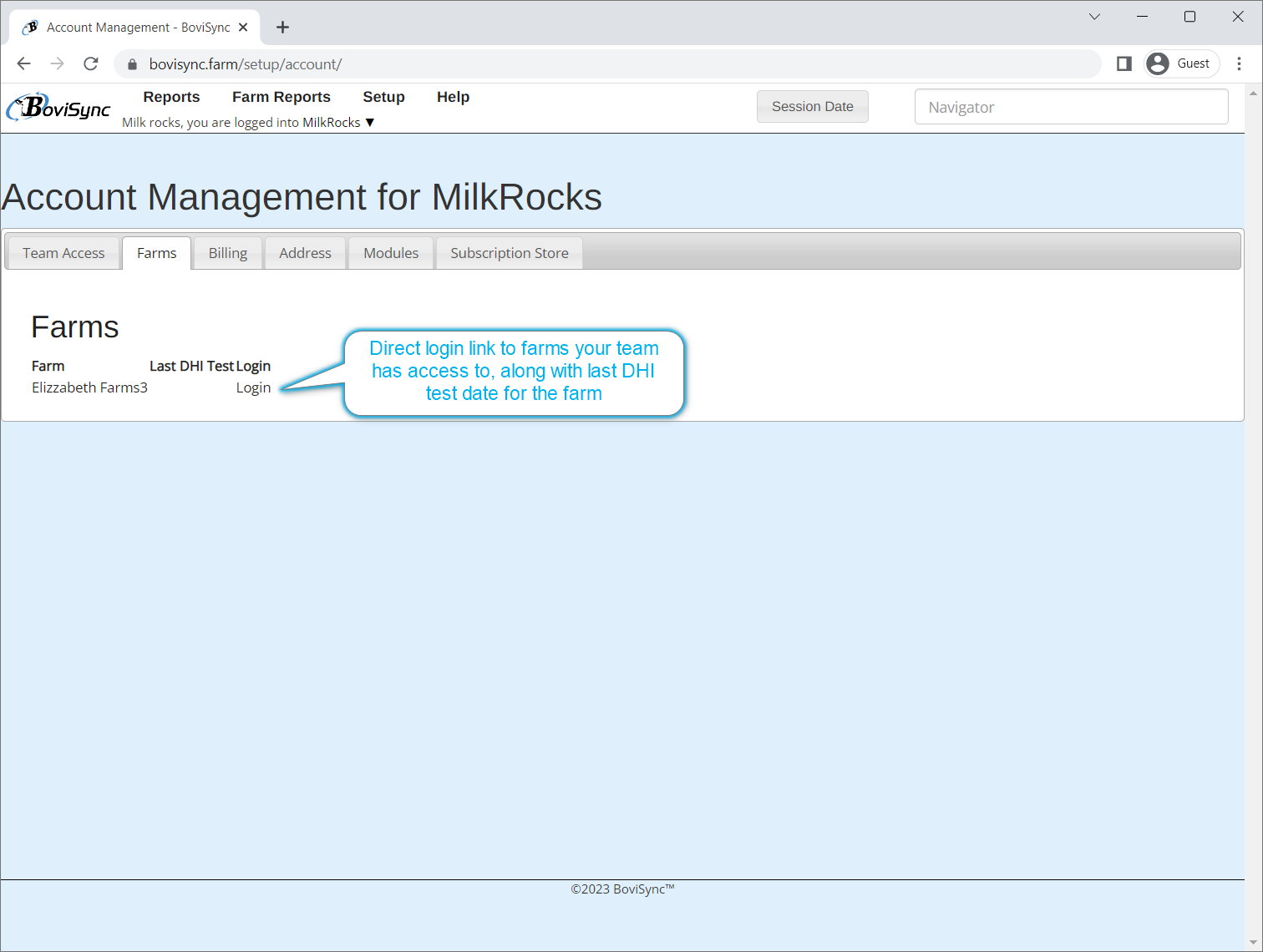This screenshot has height=952, width=1263.
Task: Click the browser address bar URL
Action: (246, 64)
